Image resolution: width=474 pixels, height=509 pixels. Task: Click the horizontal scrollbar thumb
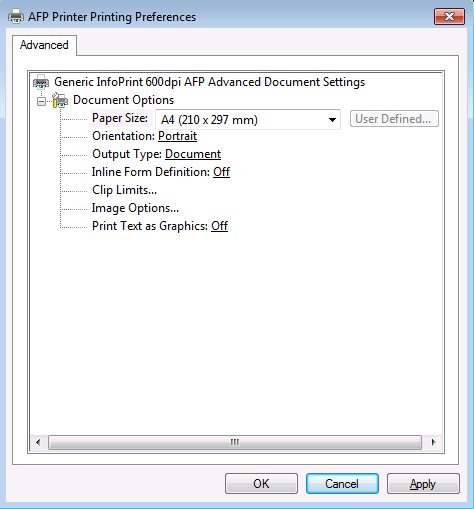pyautogui.click(x=235, y=442)
